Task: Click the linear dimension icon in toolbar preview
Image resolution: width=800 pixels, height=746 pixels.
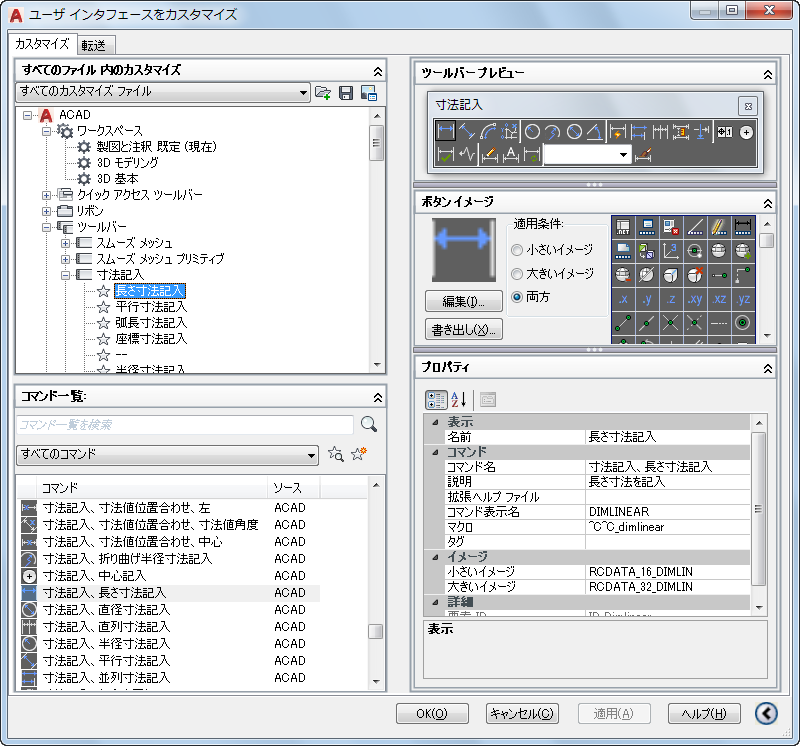Action: tap(445, 132)
